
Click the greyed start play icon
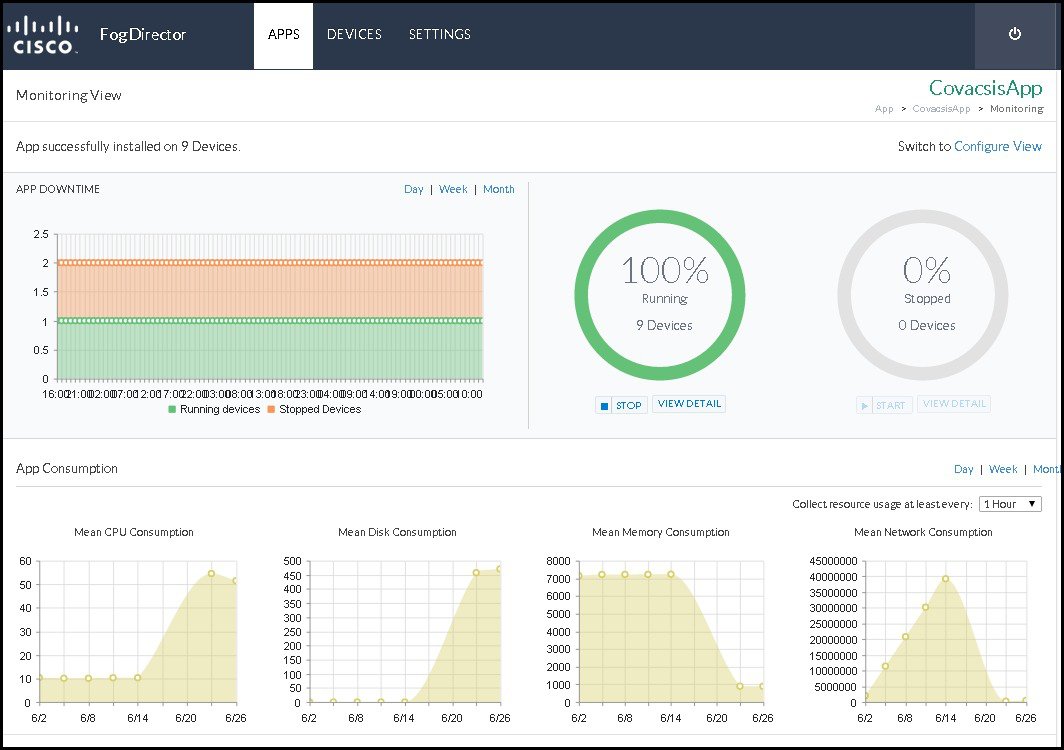(864, 405)
